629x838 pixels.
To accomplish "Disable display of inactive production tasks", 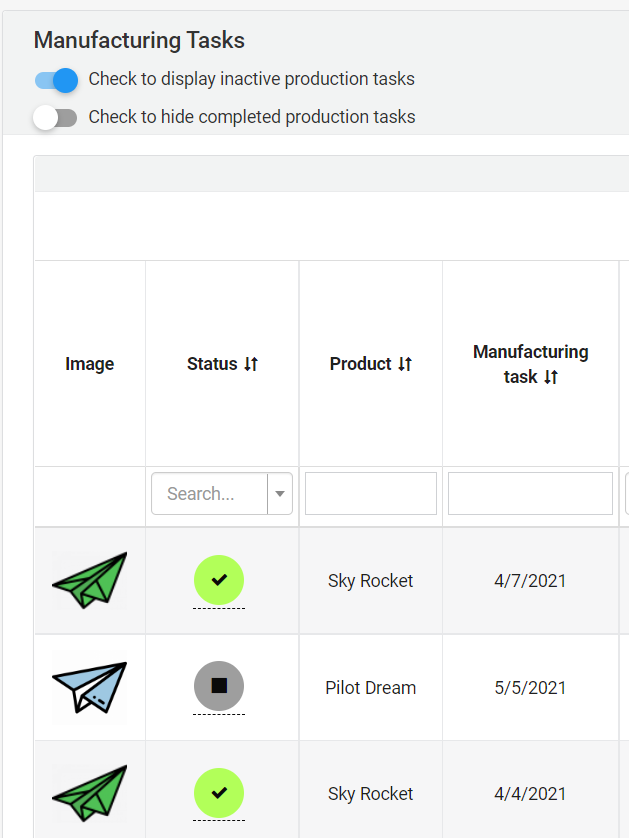I will (56, 80).
